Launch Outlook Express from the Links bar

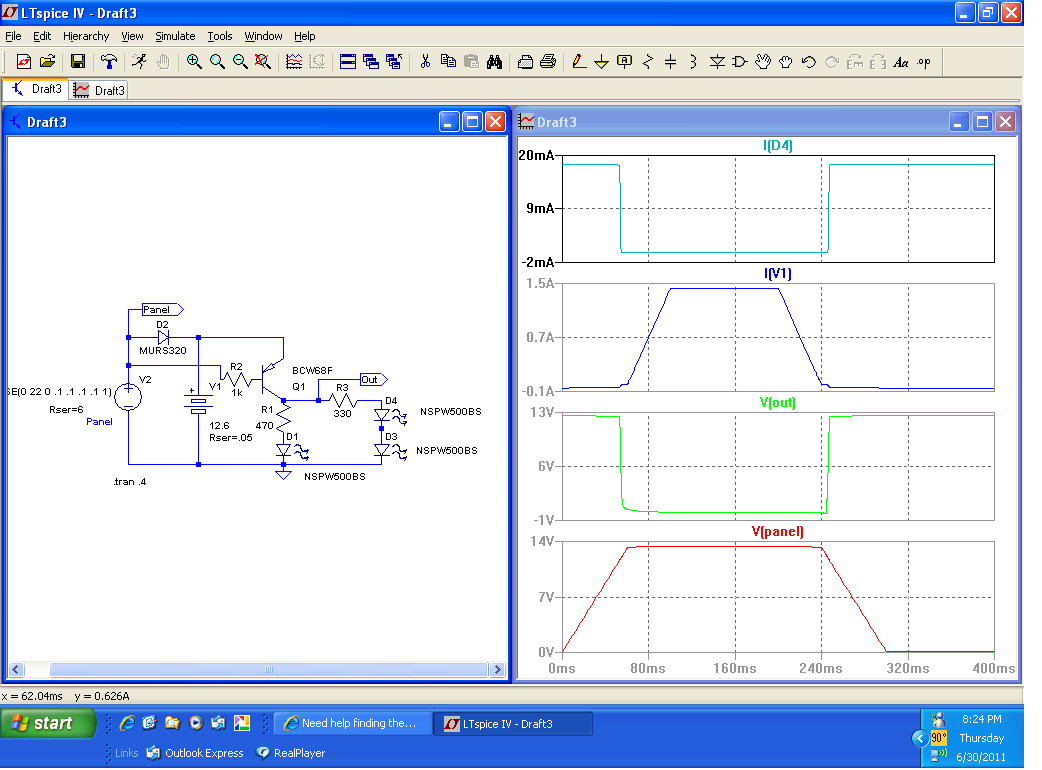click(195, 753)
